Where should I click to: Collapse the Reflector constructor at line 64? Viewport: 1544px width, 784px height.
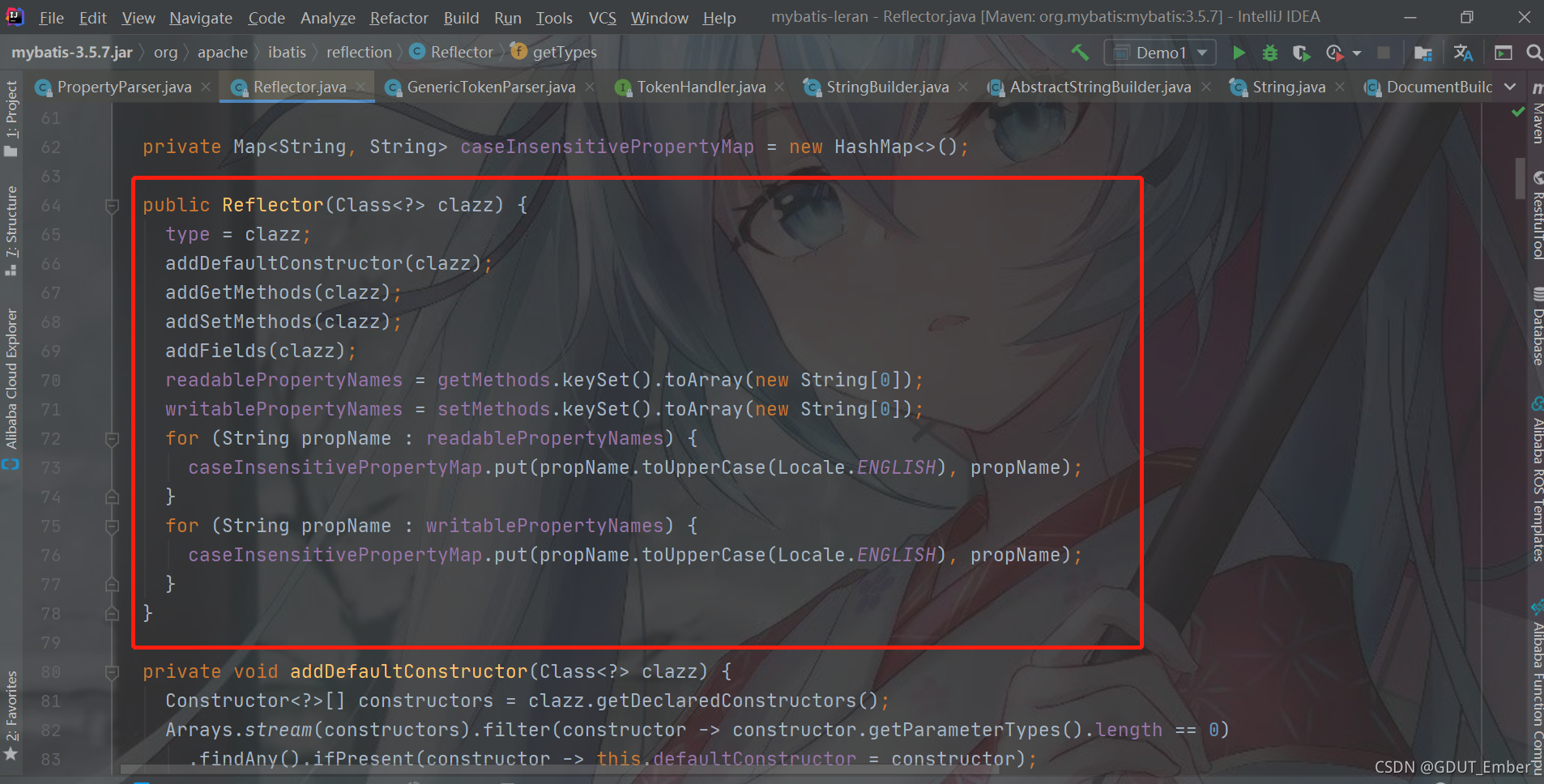point(112,206)
